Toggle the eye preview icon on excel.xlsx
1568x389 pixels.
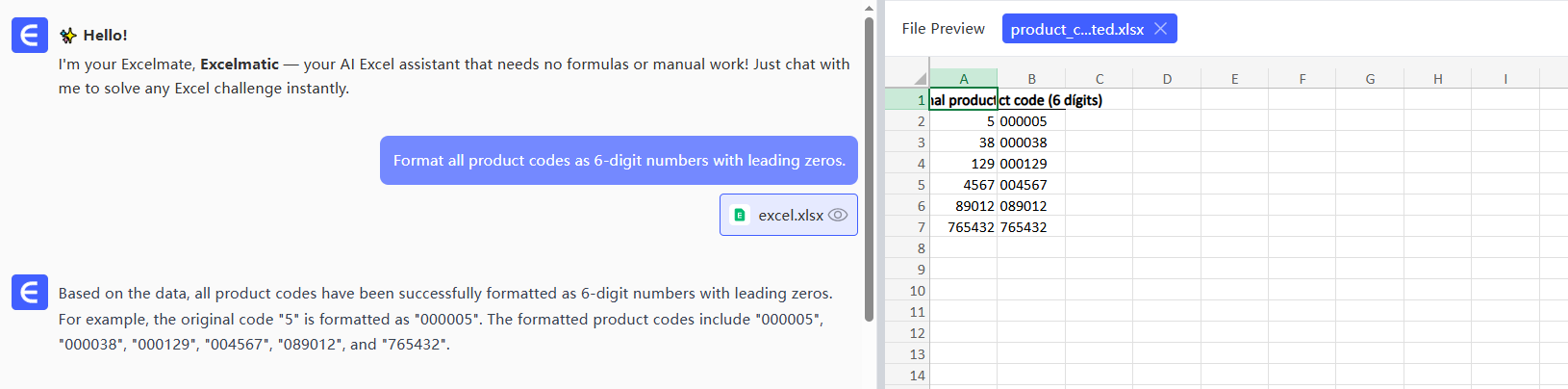click(x=838, y=215)
